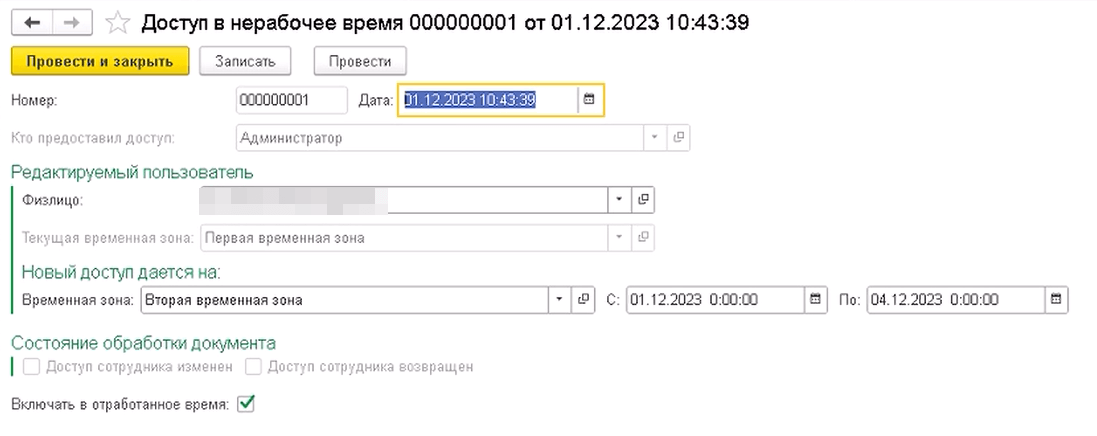Expand the Кто предоставил доступ dropdown
The height and width of the screenshot is (436, 1097).
pos(654,138)
